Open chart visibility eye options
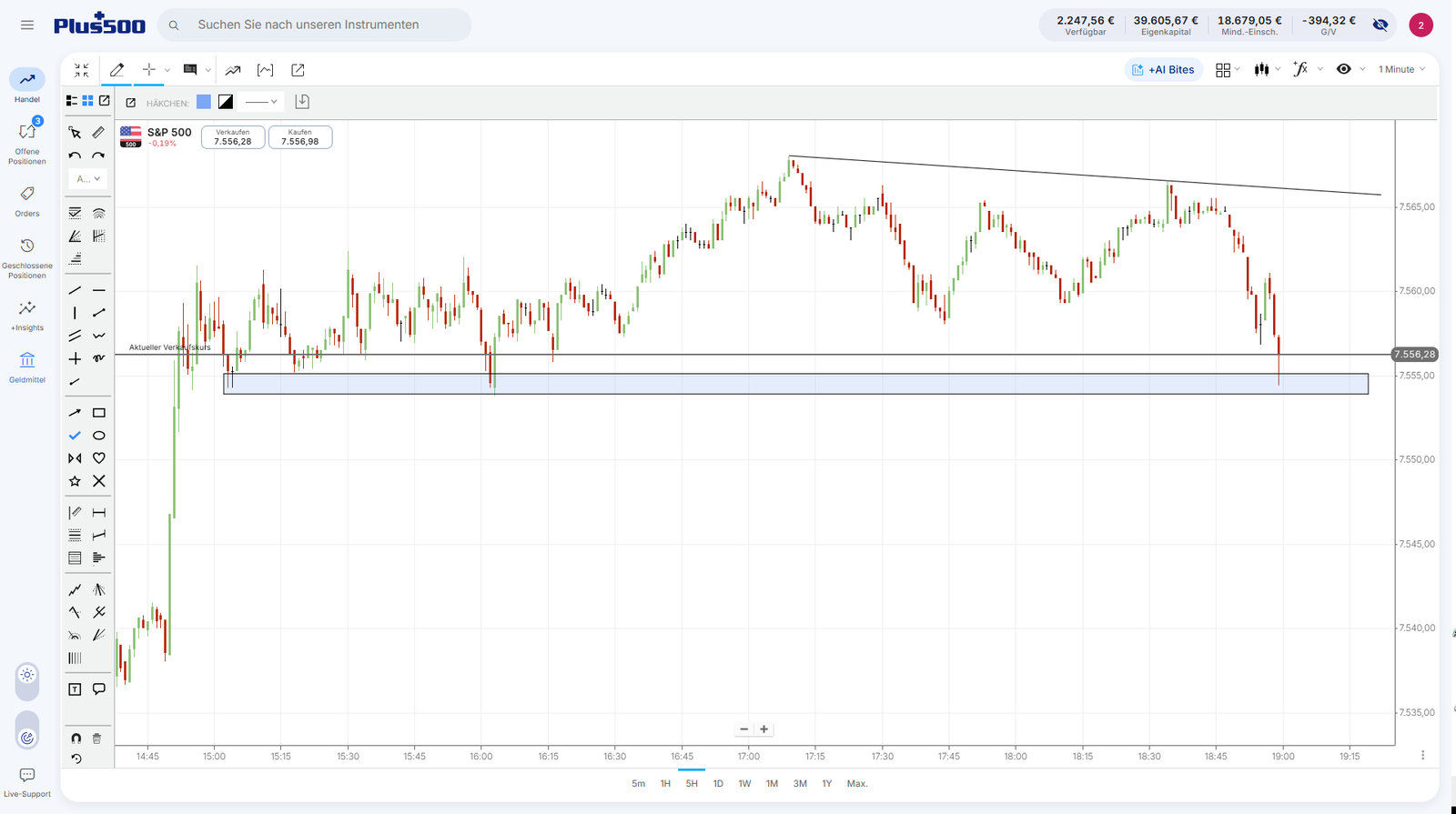Screen dimensions: 1456x814 click(x=1344, y=69)
